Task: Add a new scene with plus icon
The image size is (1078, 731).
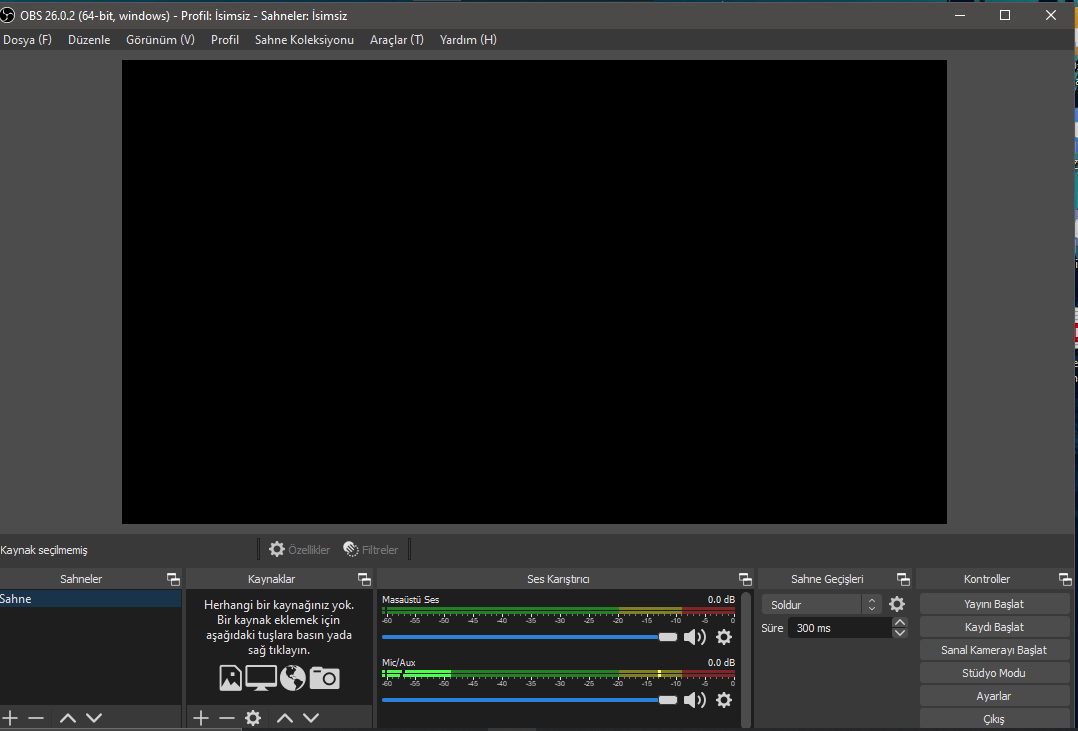Action: click(11, 718)
